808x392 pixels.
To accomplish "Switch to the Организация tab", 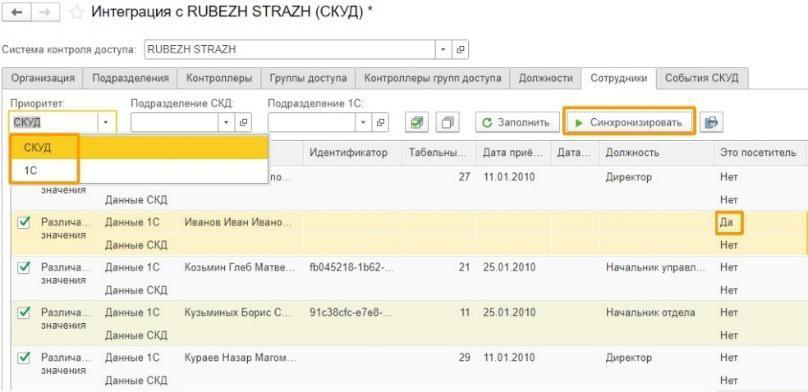I will pyautogui.click(x=43, y=78).
